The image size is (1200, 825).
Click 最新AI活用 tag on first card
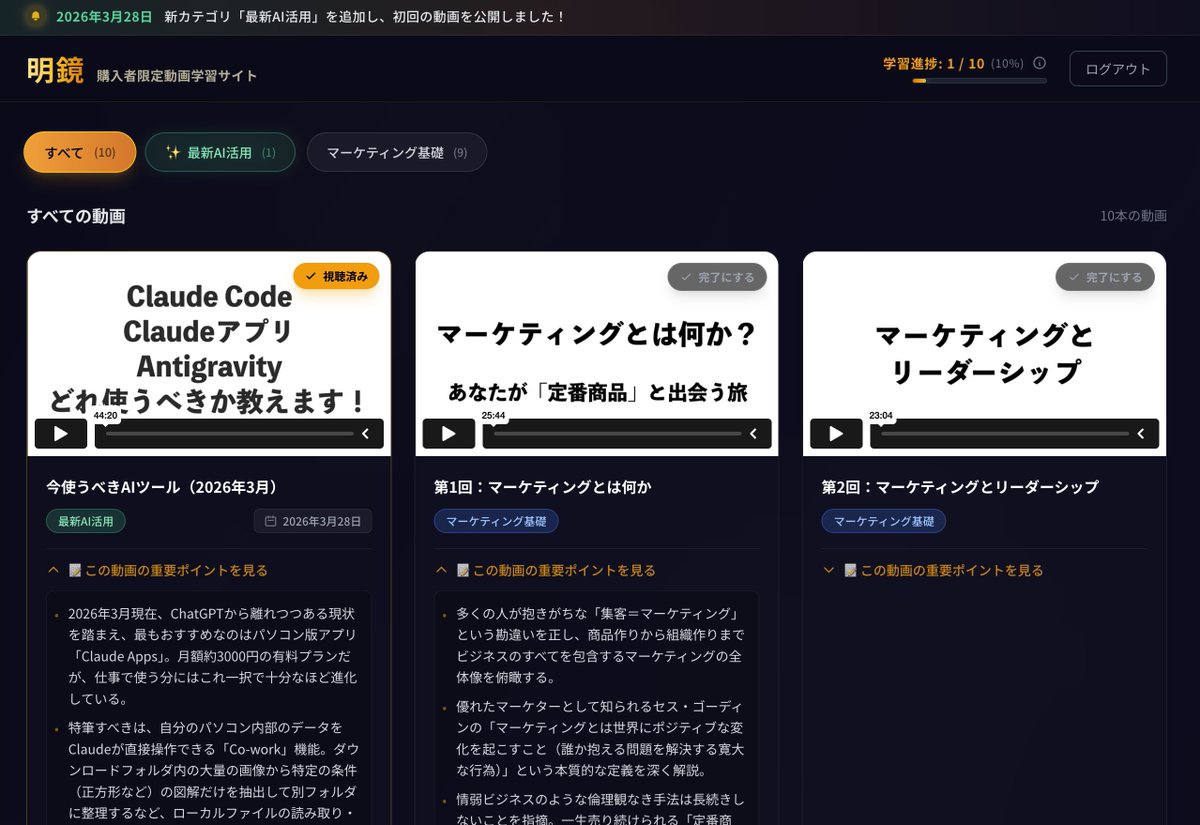tap(86, 521)
